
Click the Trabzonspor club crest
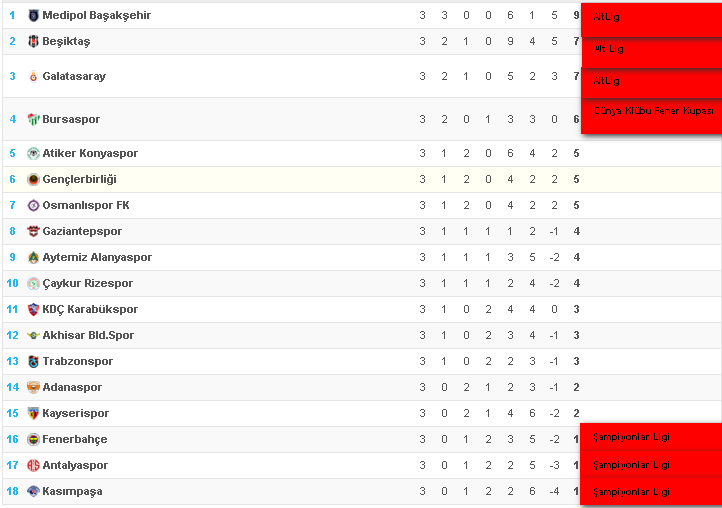pyautogui.click(x=33, y=362)
